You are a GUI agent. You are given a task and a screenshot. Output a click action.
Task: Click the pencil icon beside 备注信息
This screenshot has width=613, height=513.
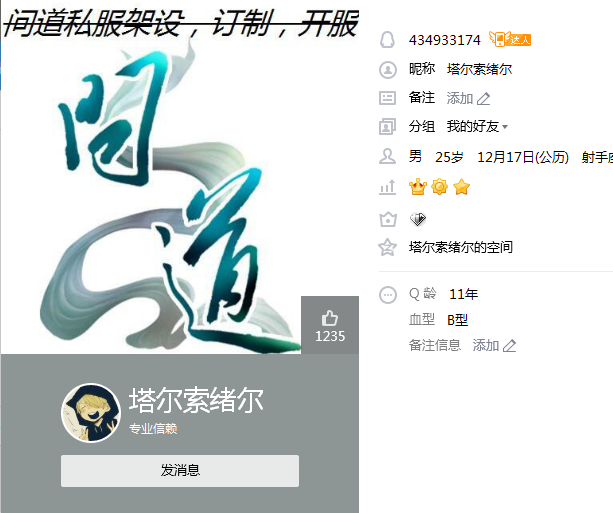point(509,346)
